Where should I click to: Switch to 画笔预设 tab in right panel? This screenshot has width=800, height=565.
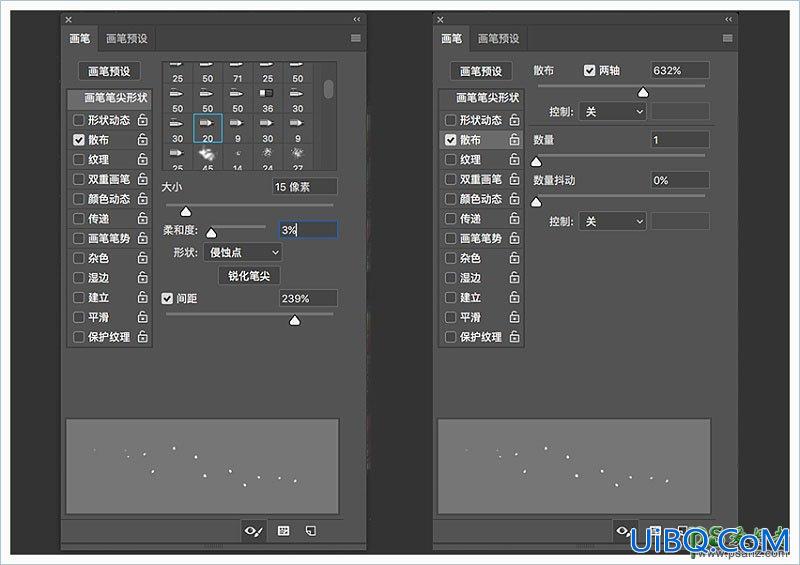pyautogui.click(x=498, y=38)
